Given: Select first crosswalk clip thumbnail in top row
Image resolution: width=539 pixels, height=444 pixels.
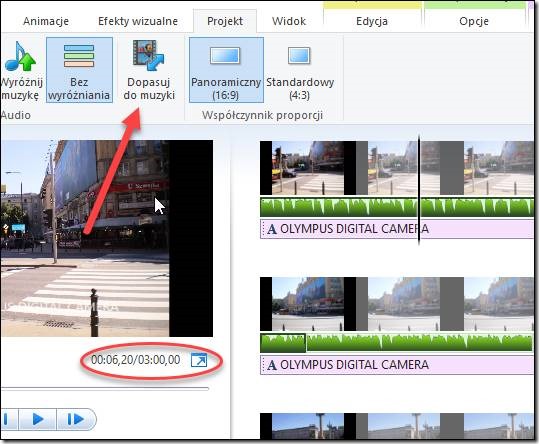Looking at the screenshot, I should (308, 168).
